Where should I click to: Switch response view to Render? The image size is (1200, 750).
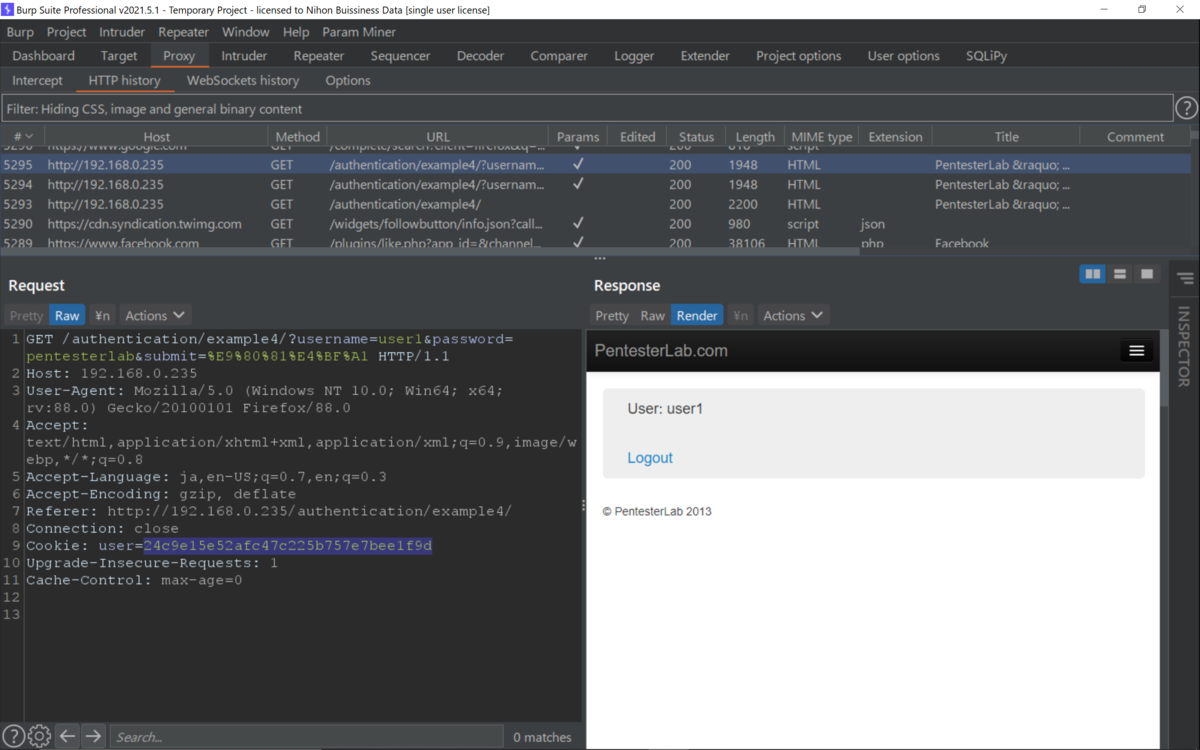point(697,315)
